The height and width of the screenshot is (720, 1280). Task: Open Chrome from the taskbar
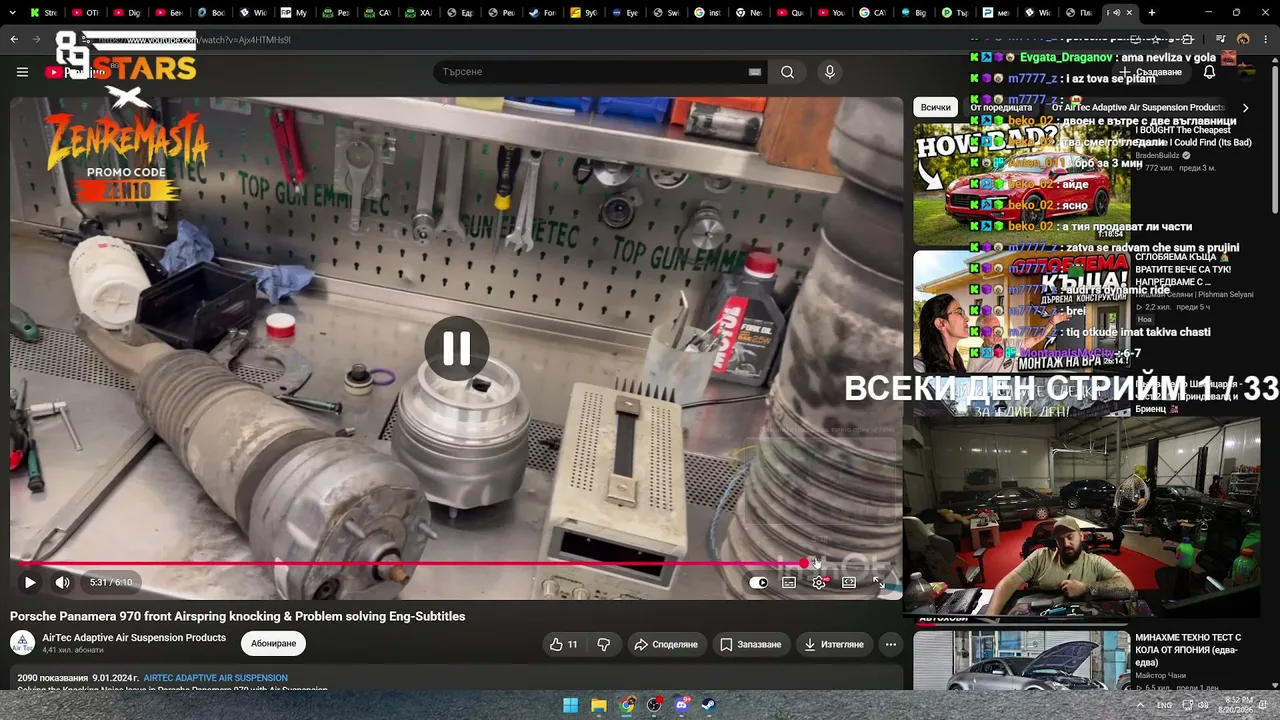click(626, 705)
